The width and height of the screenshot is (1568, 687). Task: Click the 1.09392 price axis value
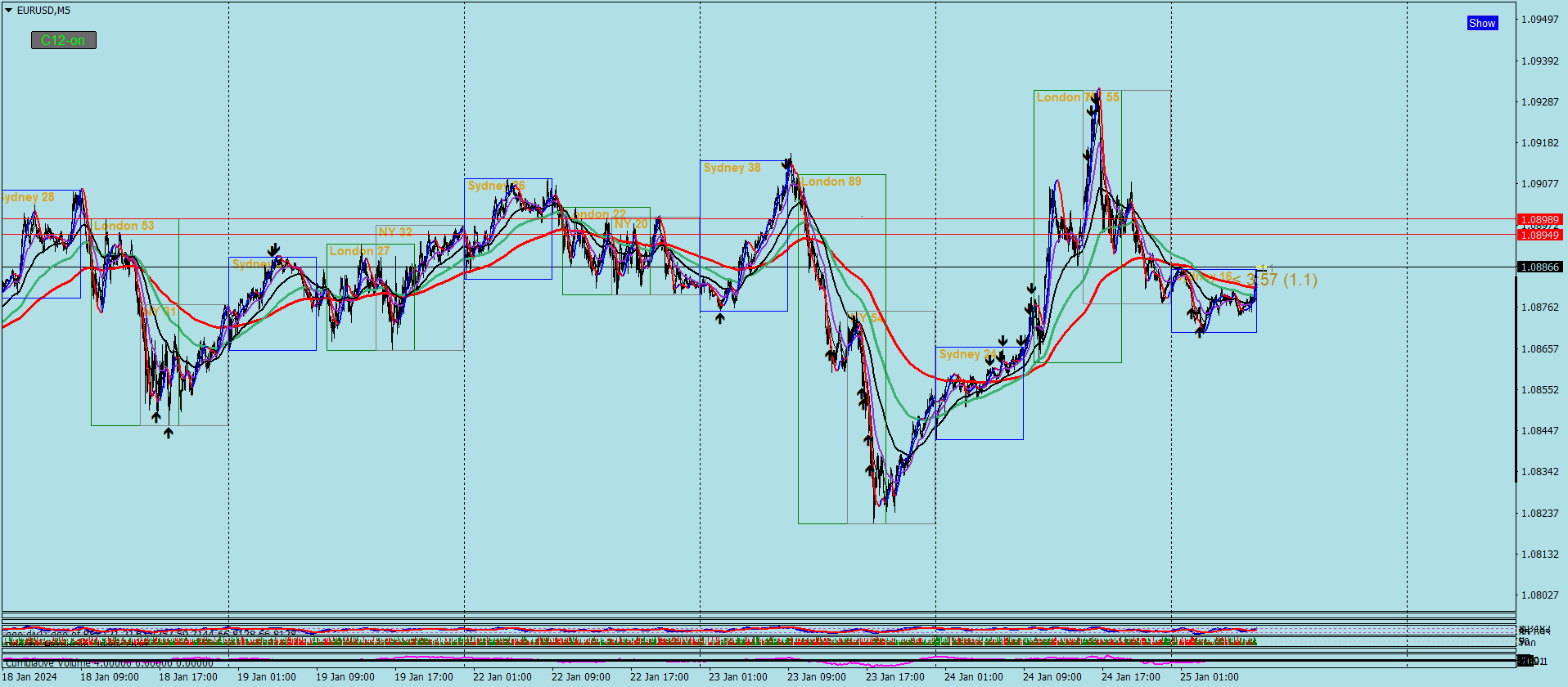coord(1539,61)
